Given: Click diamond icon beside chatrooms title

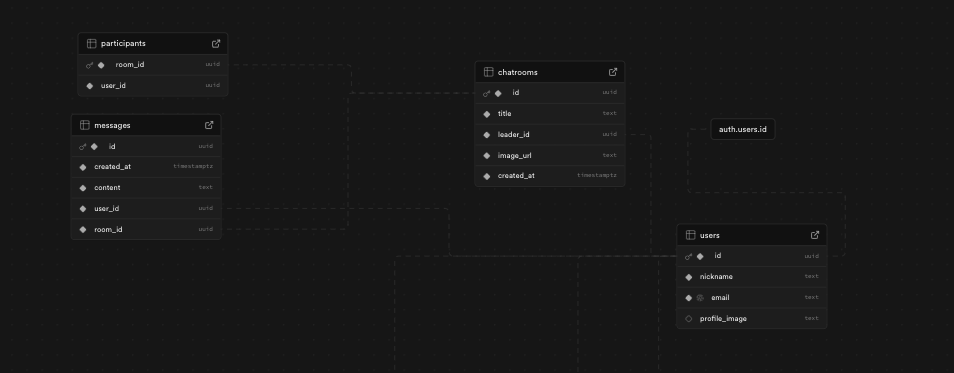Looking at the screenshot, I should click(487, 114).
